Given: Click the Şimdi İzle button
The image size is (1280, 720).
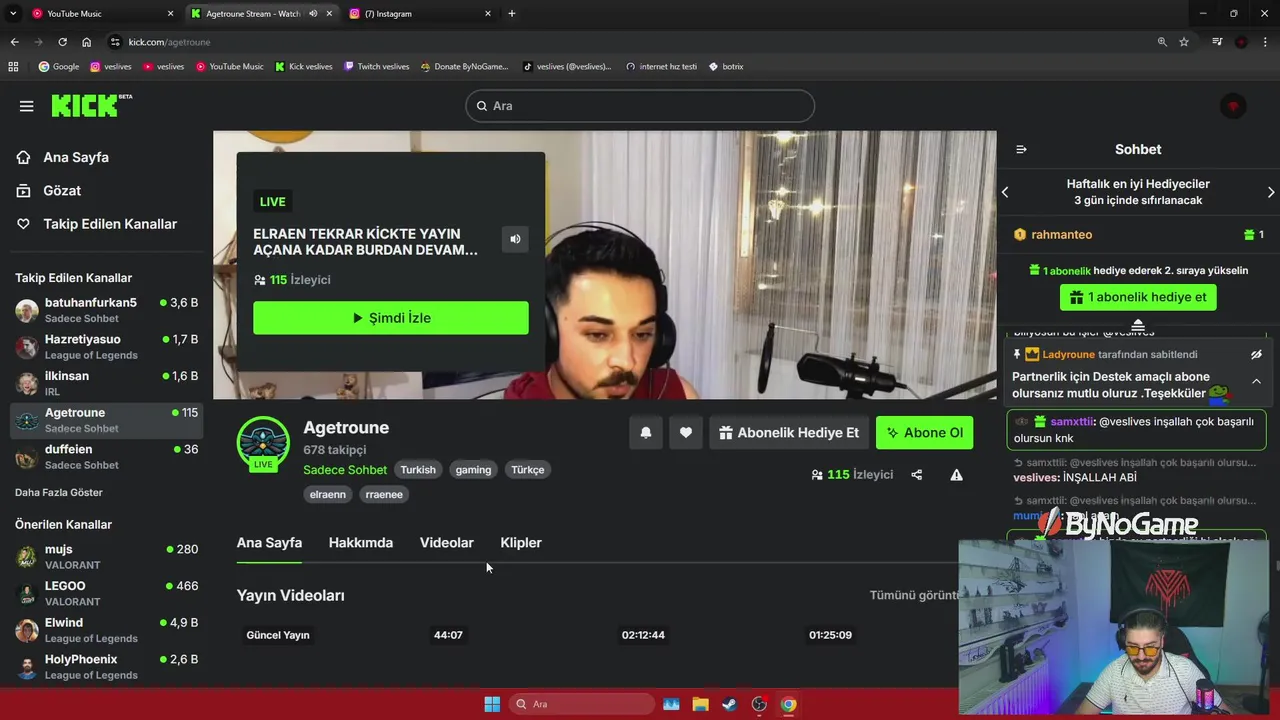Looking at the screenshot, I should [391, 318].
